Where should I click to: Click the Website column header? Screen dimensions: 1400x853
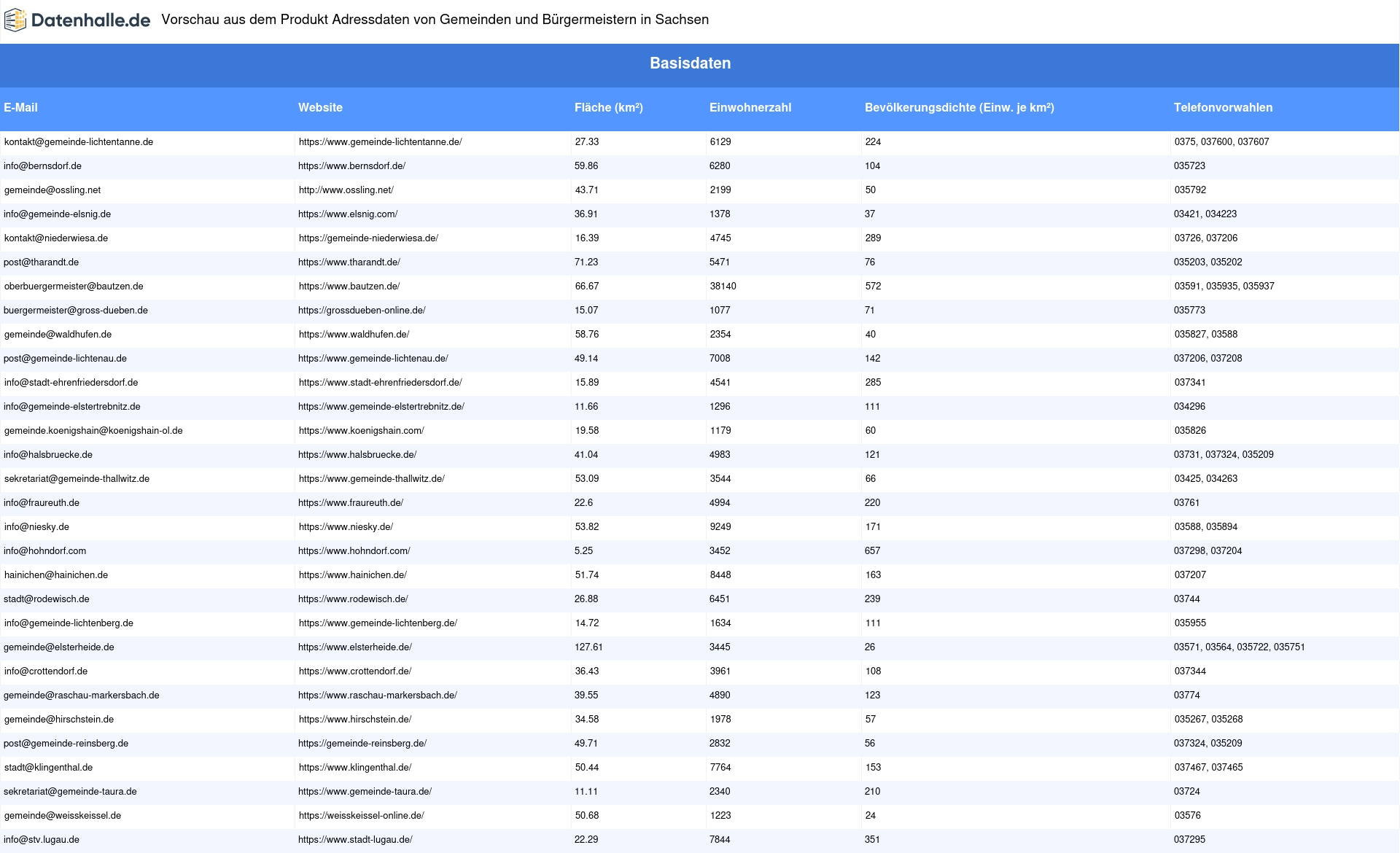tap(320, 108)
